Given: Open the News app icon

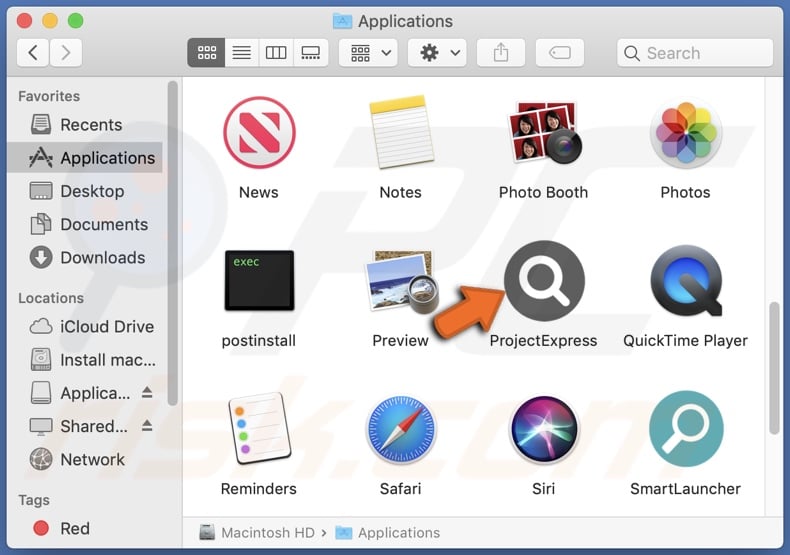Looking at the screenshot, I should [x=259, y=132].
